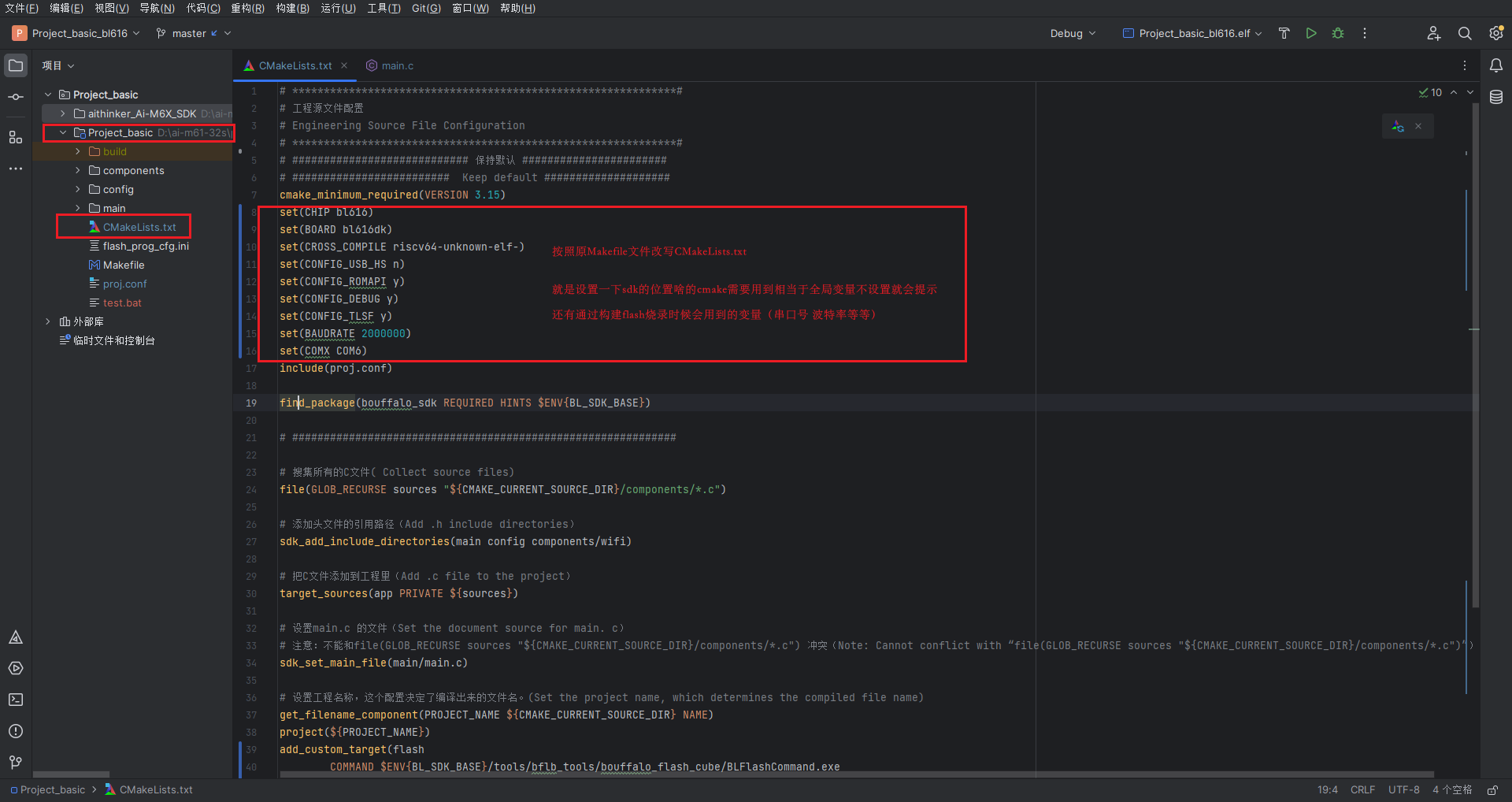Select test.bat in project tree
The image size is (1512, 802).
point(122,303)
